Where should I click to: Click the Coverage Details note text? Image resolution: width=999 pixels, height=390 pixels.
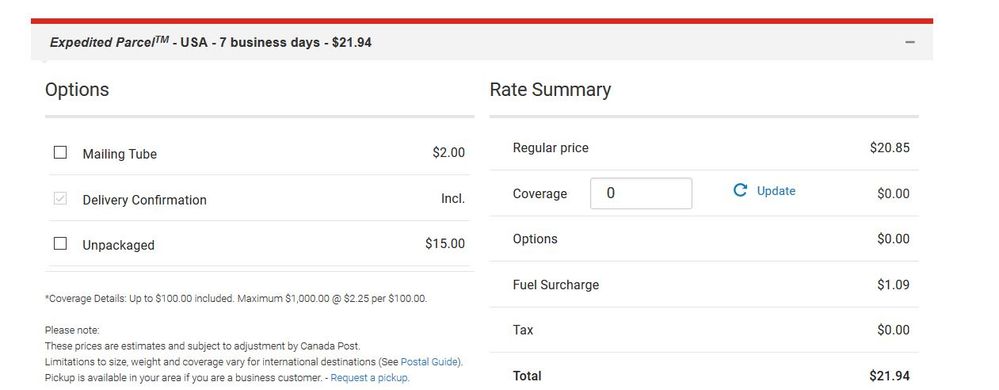tap(236, 298)
